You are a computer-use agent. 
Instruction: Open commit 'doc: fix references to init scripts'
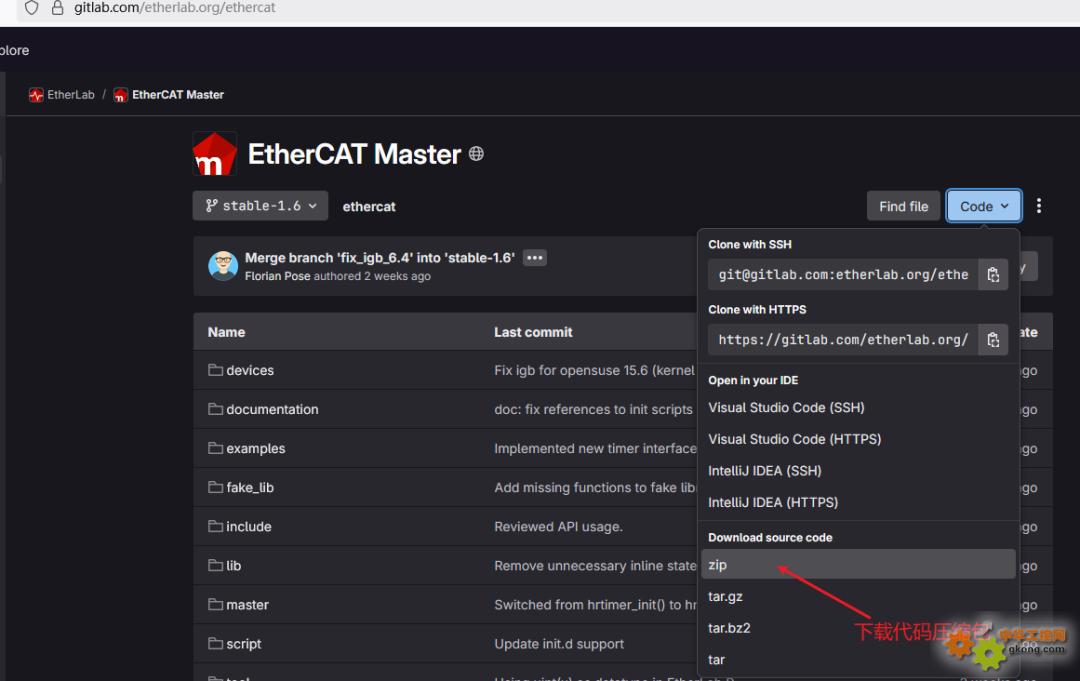tap(593, 410)
